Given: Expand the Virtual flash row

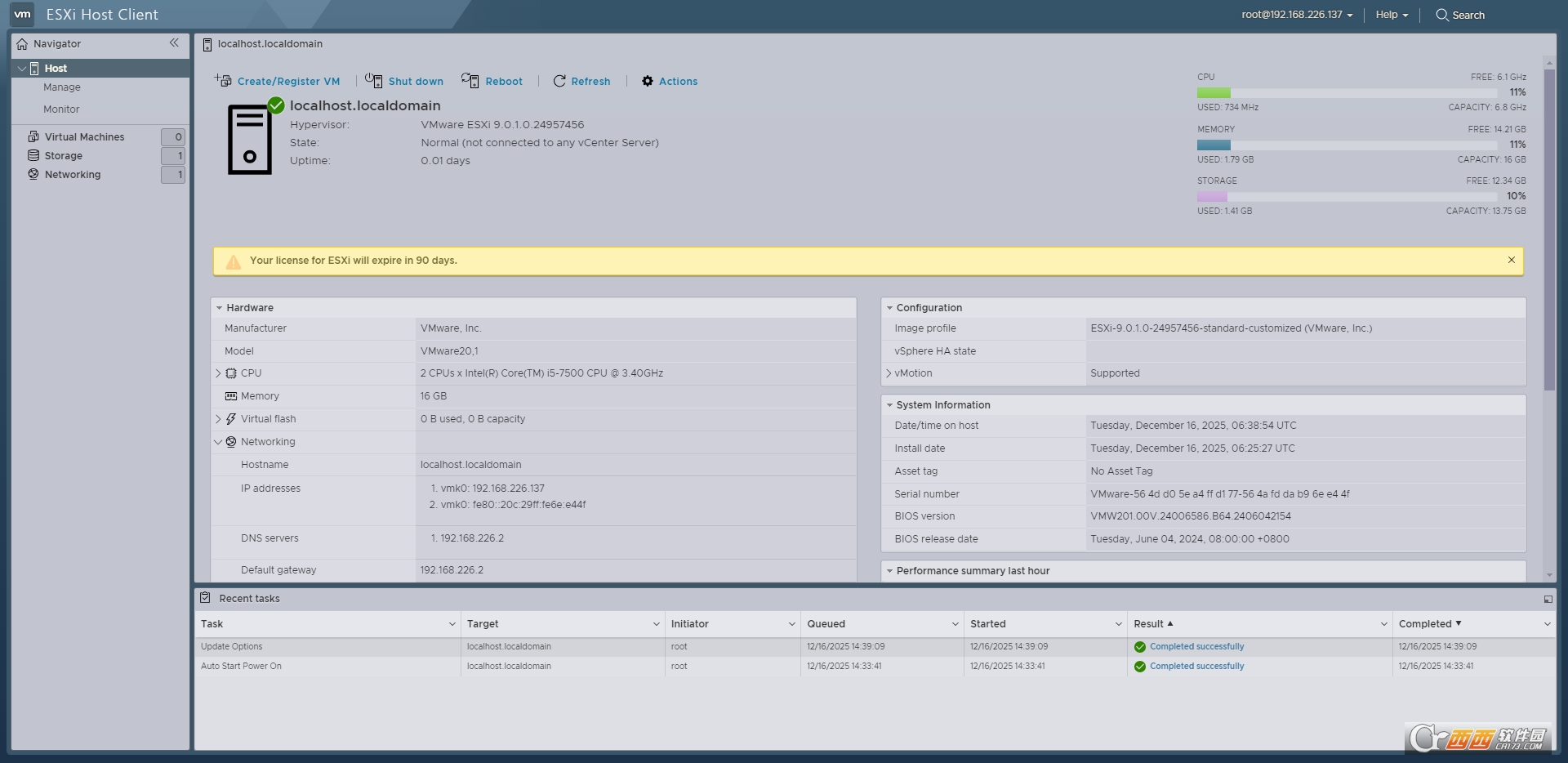Looking at the screenshot, I should 218,419.
